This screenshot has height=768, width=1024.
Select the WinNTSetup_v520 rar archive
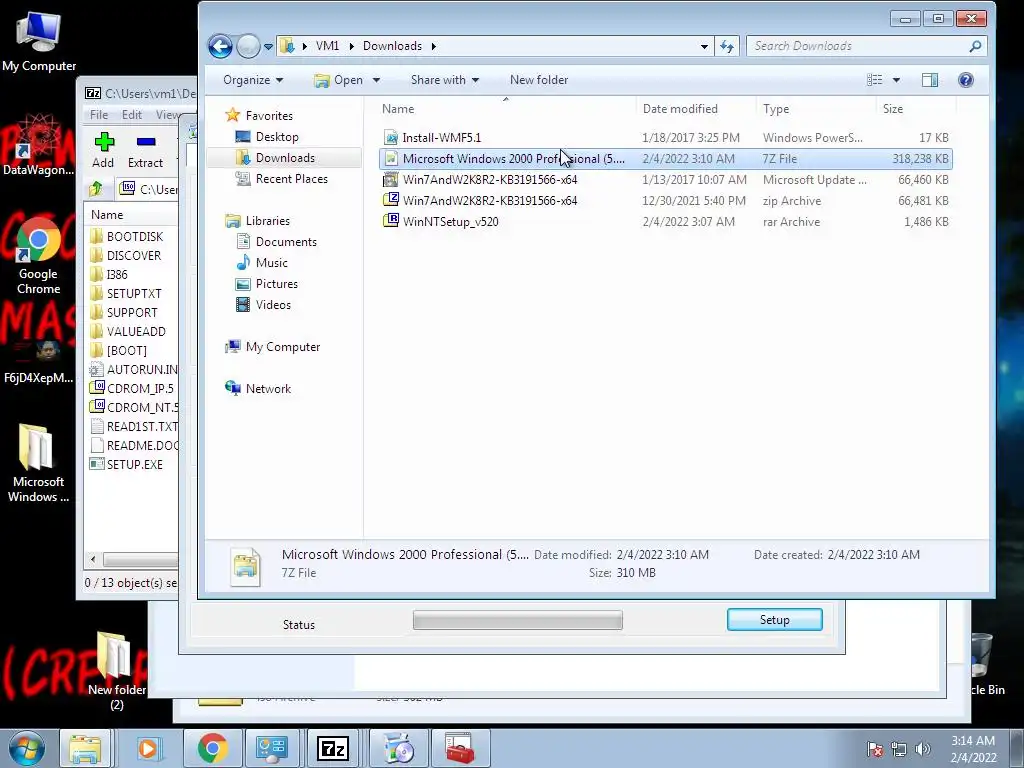[x=665, y=221]
